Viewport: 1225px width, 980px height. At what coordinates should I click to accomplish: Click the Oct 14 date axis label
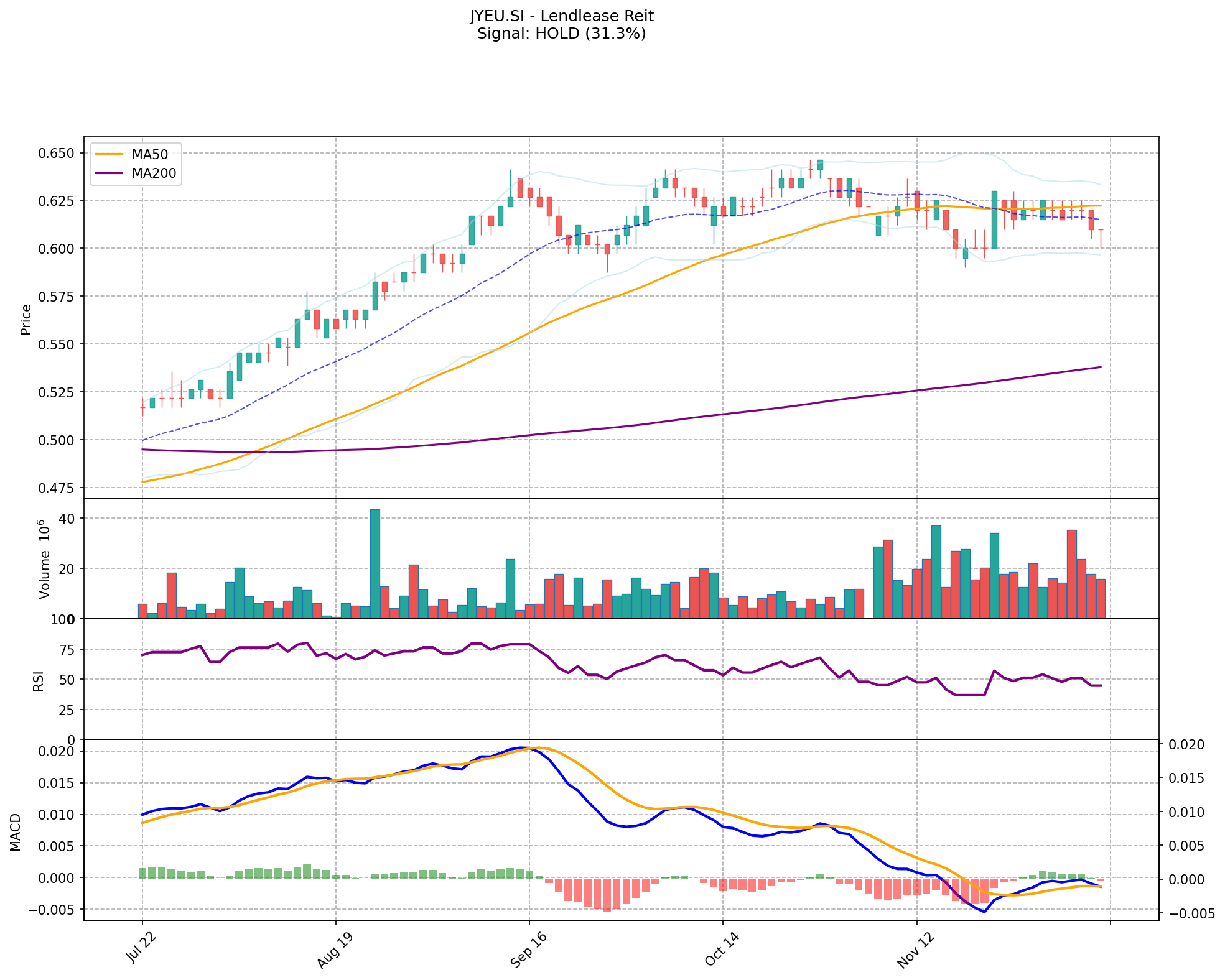(722, 950)
